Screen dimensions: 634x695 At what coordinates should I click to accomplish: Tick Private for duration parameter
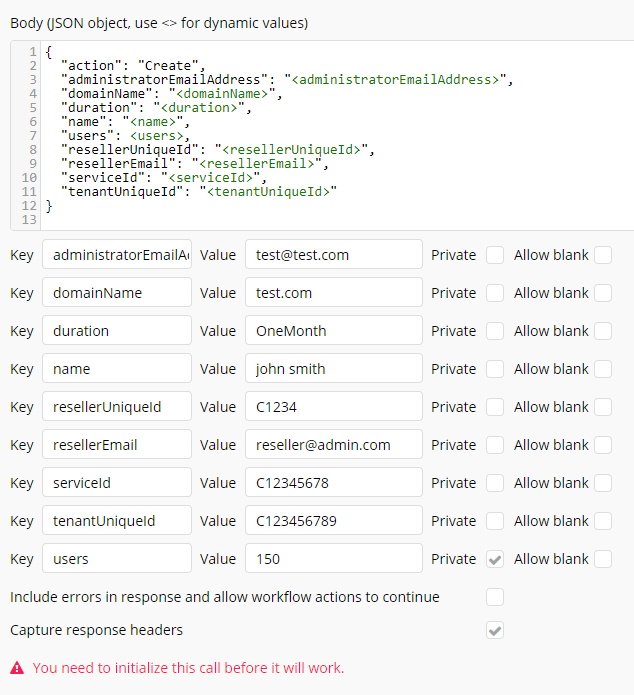click(495, 331)
